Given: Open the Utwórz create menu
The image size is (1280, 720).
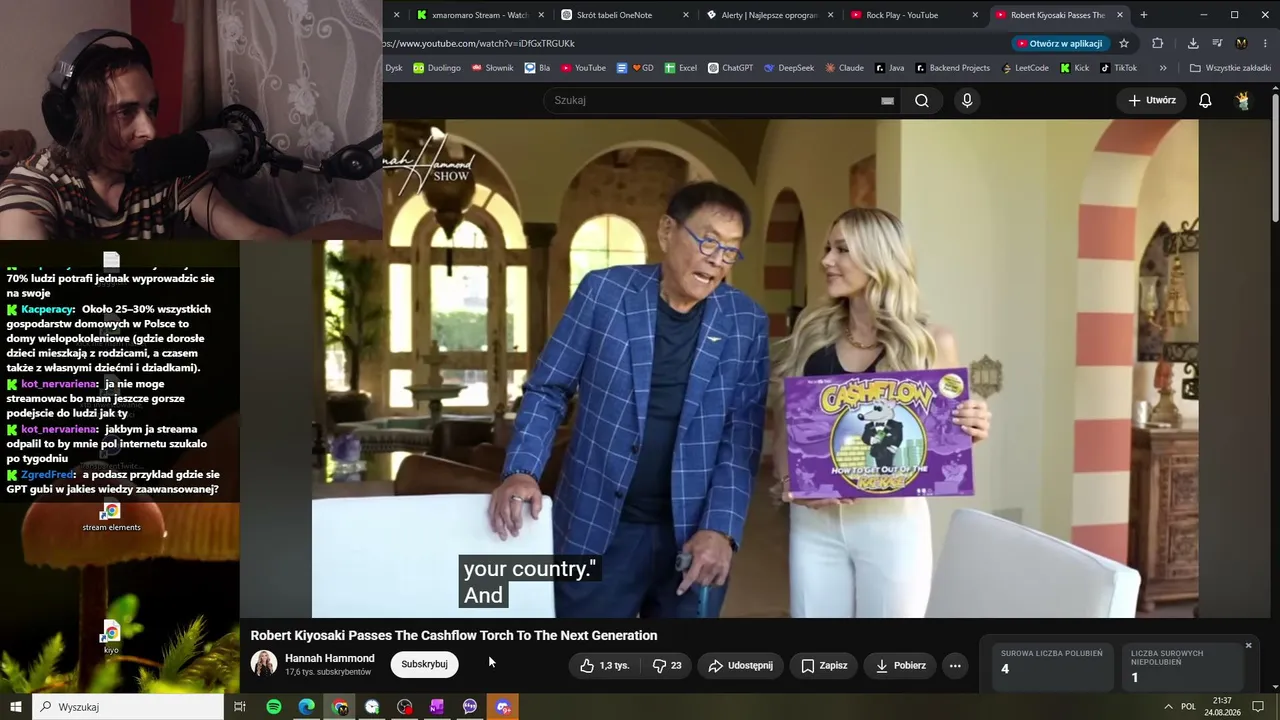Looking at the screenshot, I should 1152,100.
